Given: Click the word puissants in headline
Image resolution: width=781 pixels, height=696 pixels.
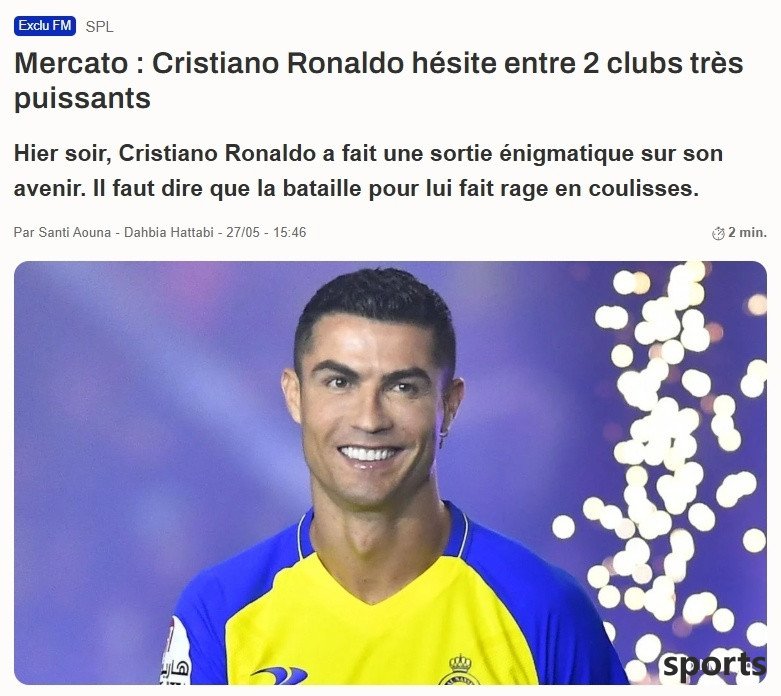Looking at the screenshot, I should pos(82,99).
